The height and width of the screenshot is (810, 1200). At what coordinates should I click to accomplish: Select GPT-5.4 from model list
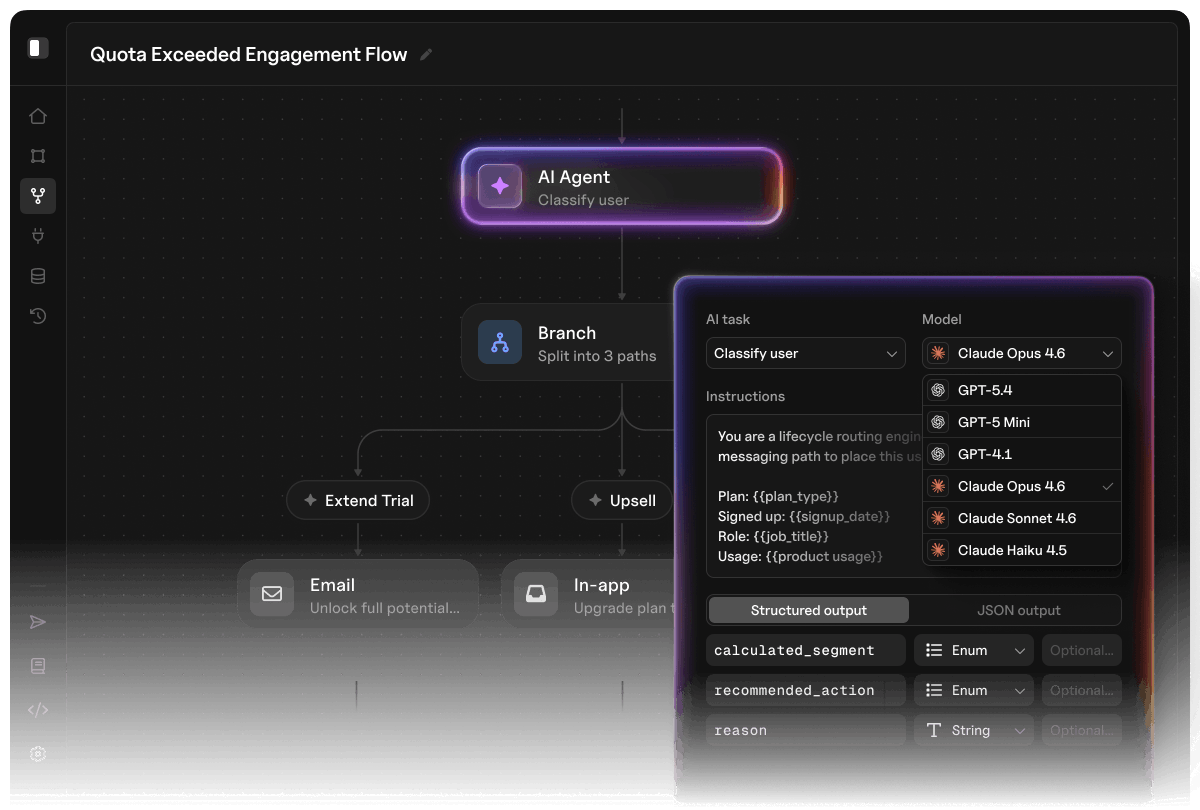pyautogui.click(x=1022, y=390)
